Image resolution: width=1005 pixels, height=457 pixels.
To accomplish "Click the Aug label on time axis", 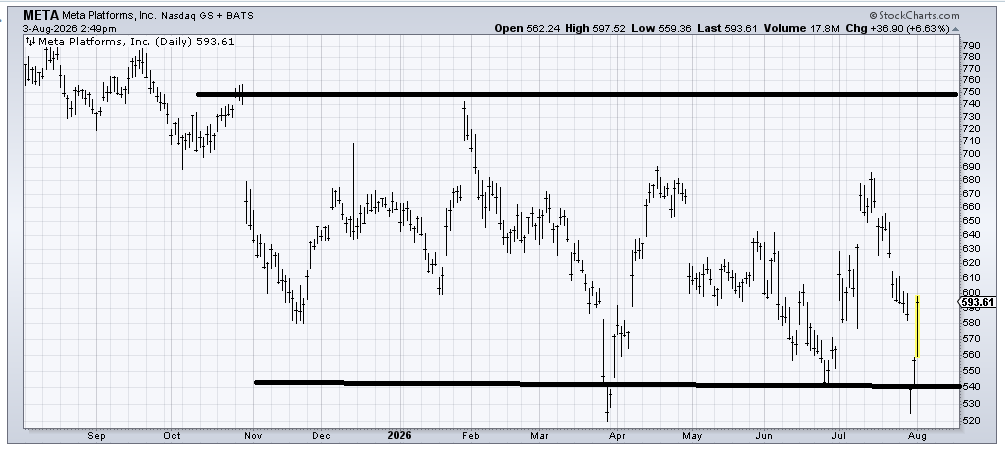I will click(x=917, y=436).
